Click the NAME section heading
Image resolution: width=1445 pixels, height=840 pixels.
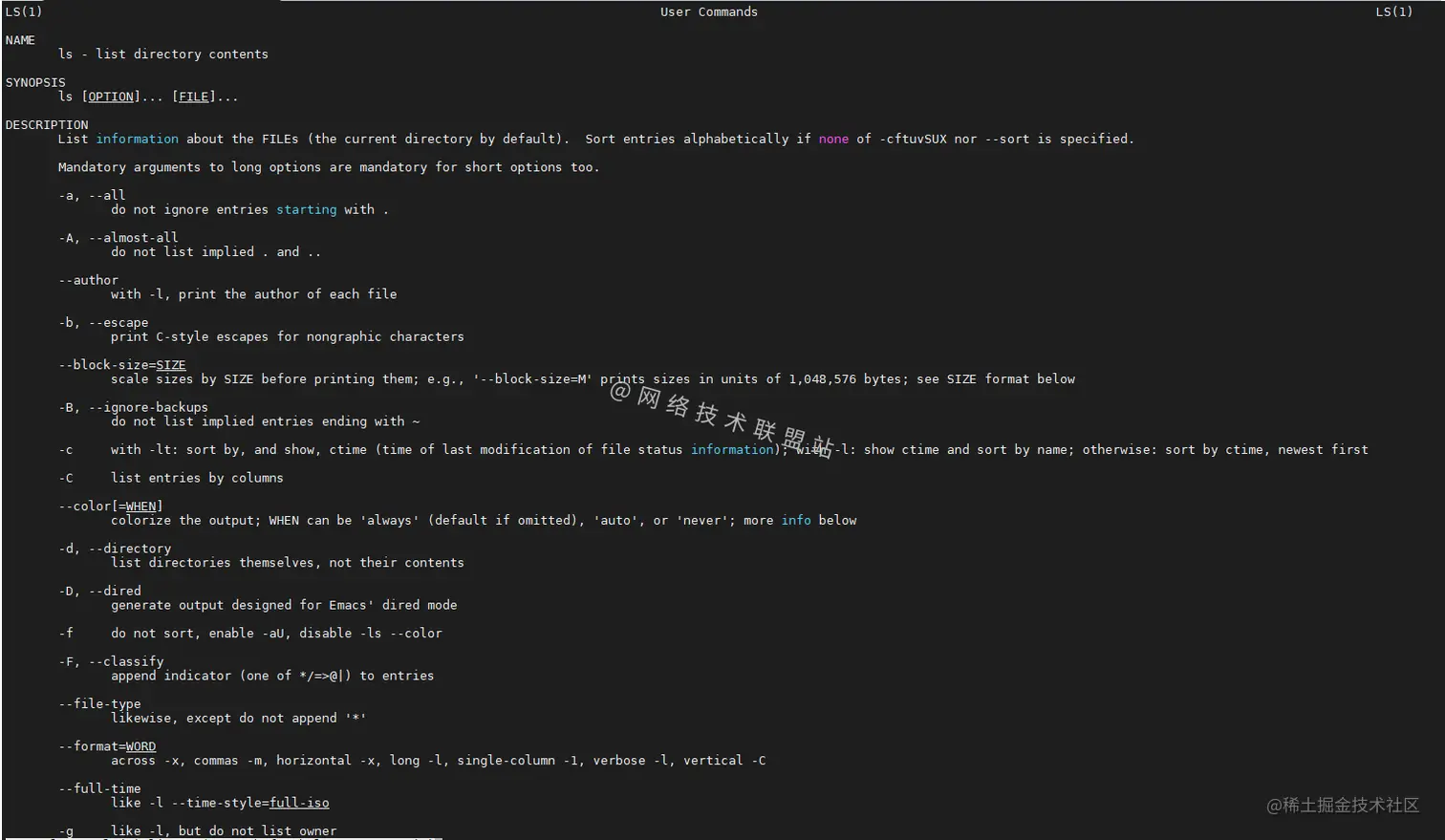[x=20, y=40]
